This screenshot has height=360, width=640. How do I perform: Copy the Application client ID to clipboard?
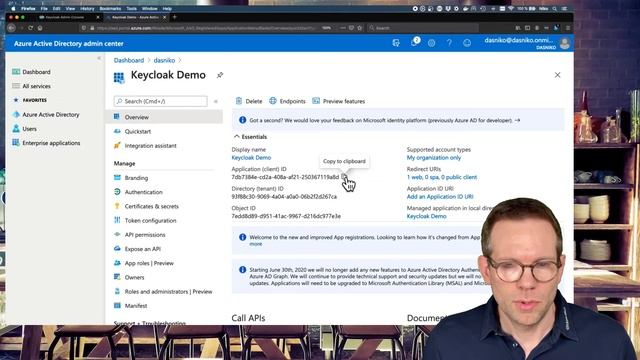tap(344, 176)
